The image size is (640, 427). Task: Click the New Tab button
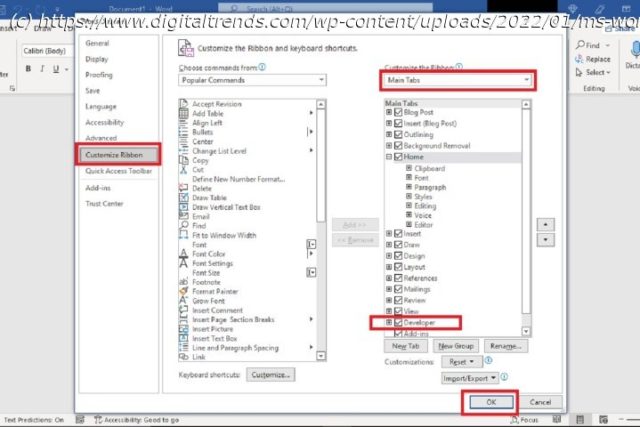click(x=405, y=346)
